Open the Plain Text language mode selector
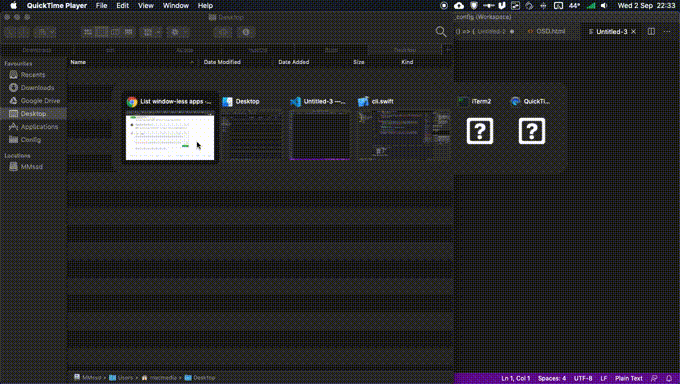The width and height of the screenshot is (680, 384). [628, 378]
